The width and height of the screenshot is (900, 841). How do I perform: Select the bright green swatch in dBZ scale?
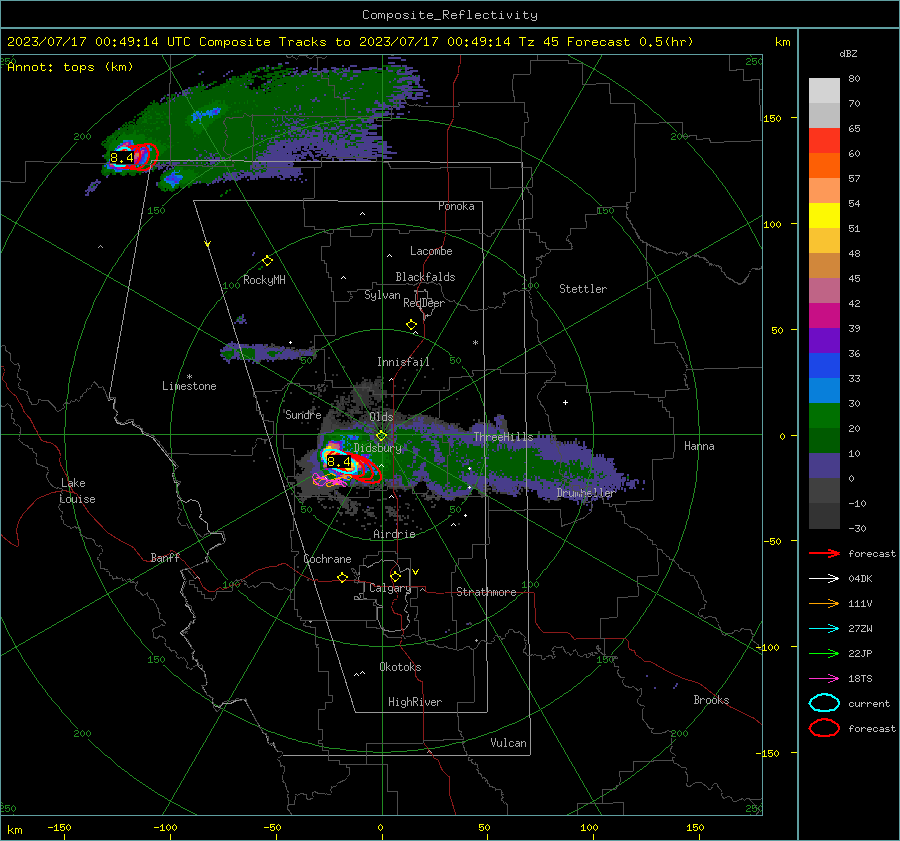824,416
